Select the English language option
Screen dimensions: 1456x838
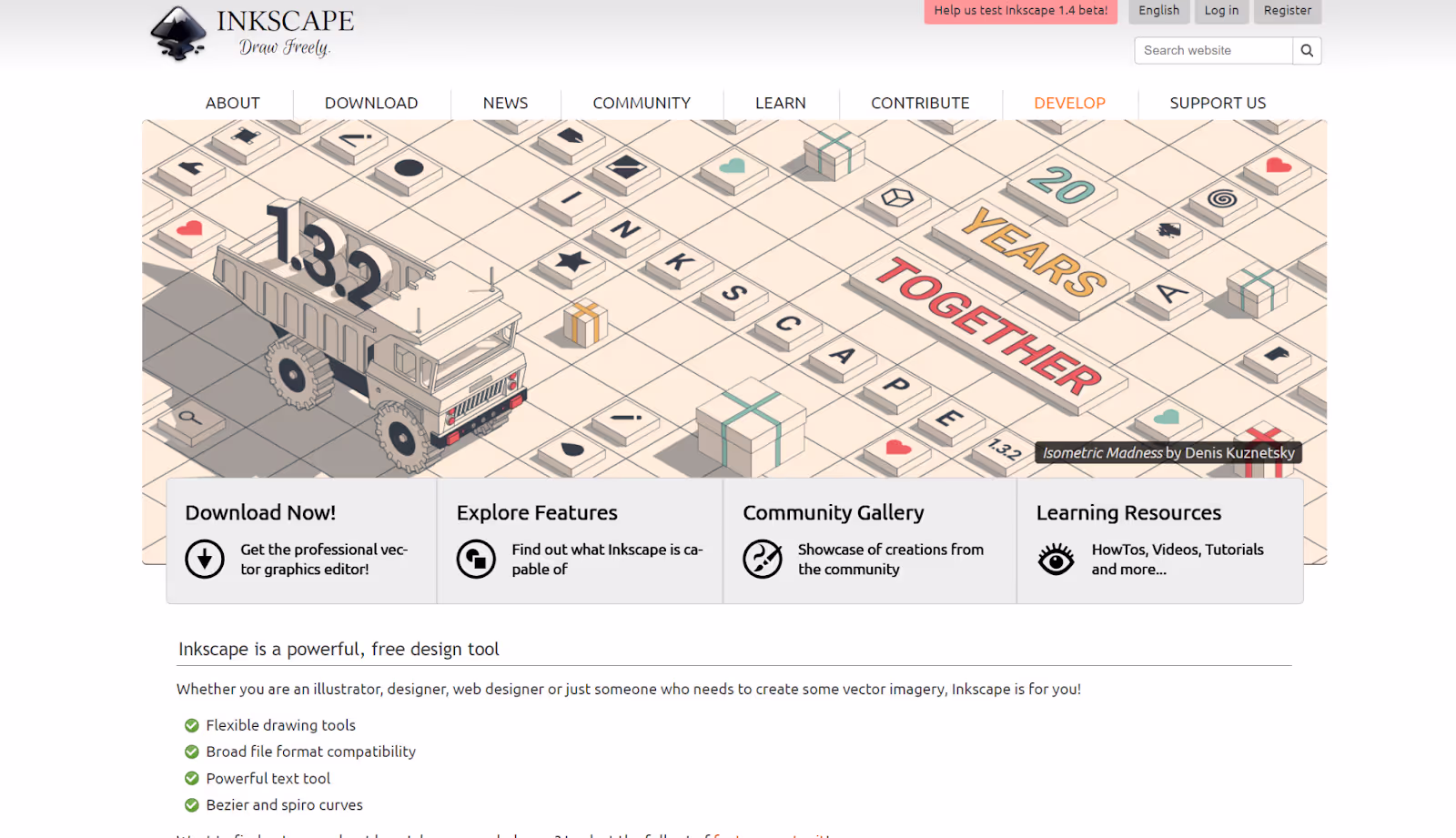(1158, 11)
